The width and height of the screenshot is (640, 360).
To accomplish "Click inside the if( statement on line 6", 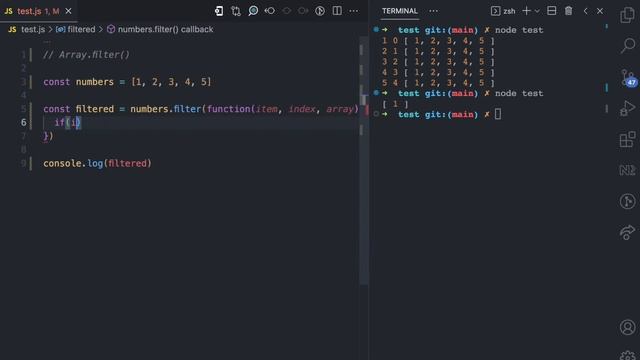I will pos(67,122).
